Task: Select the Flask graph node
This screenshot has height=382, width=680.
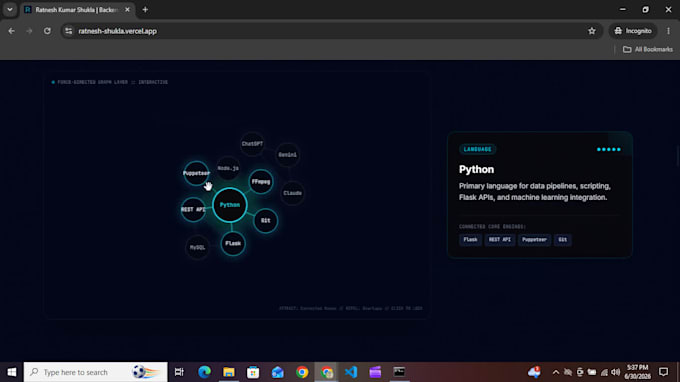Action: (233, 243)
